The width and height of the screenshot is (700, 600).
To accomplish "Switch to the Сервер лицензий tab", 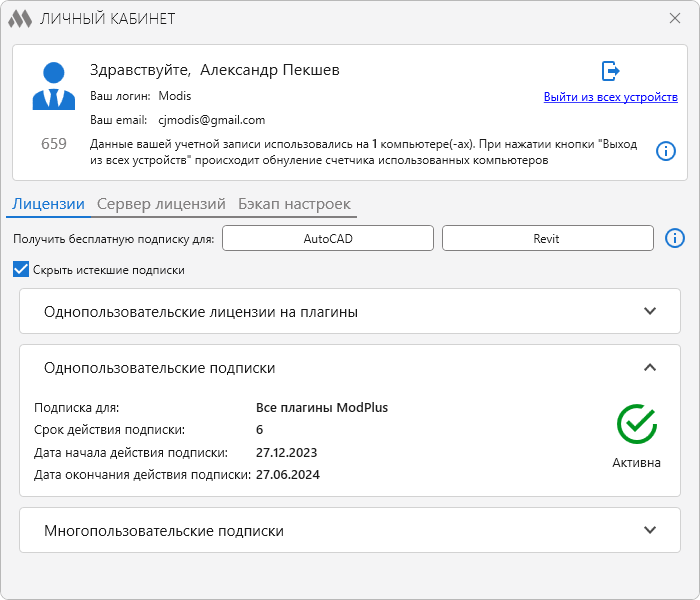I will click(161, 204).
